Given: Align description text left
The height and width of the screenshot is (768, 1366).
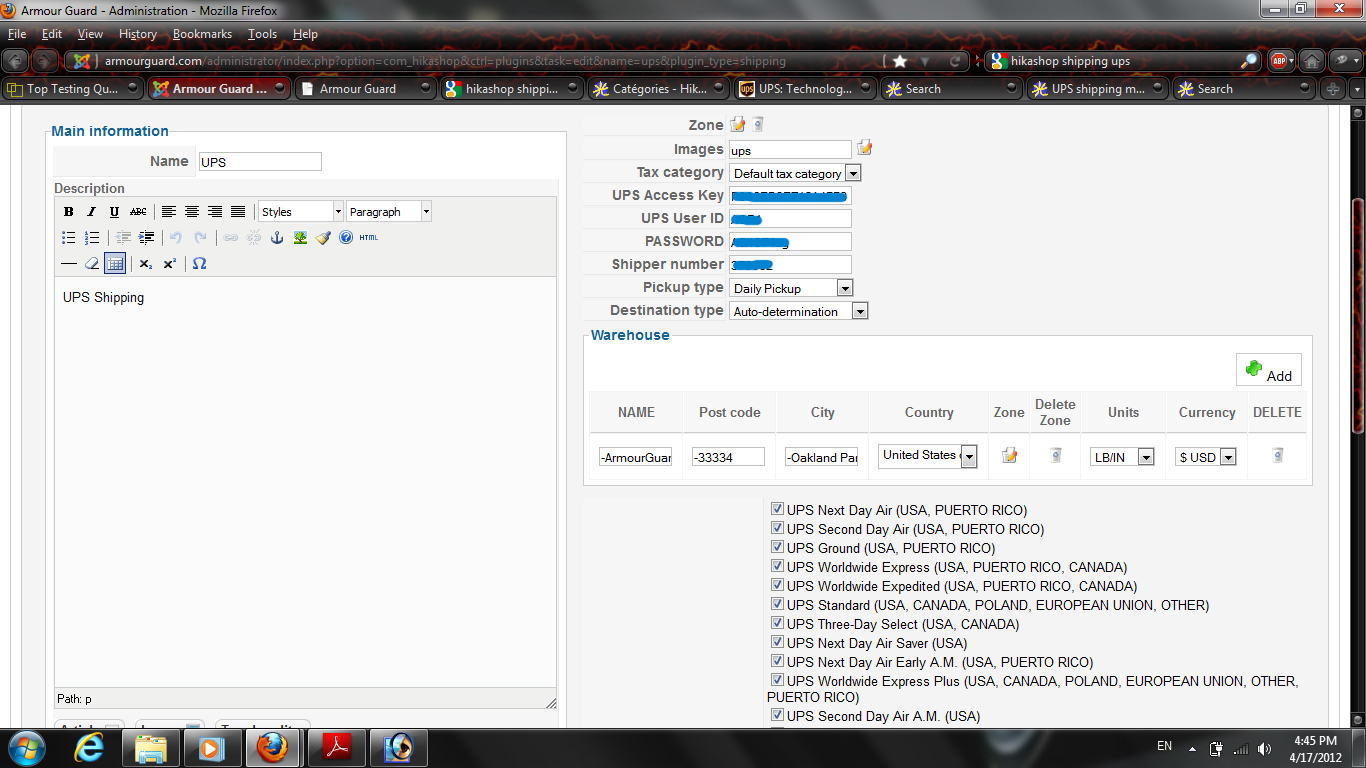Looking at the screenshot, I should click(169, 212).
